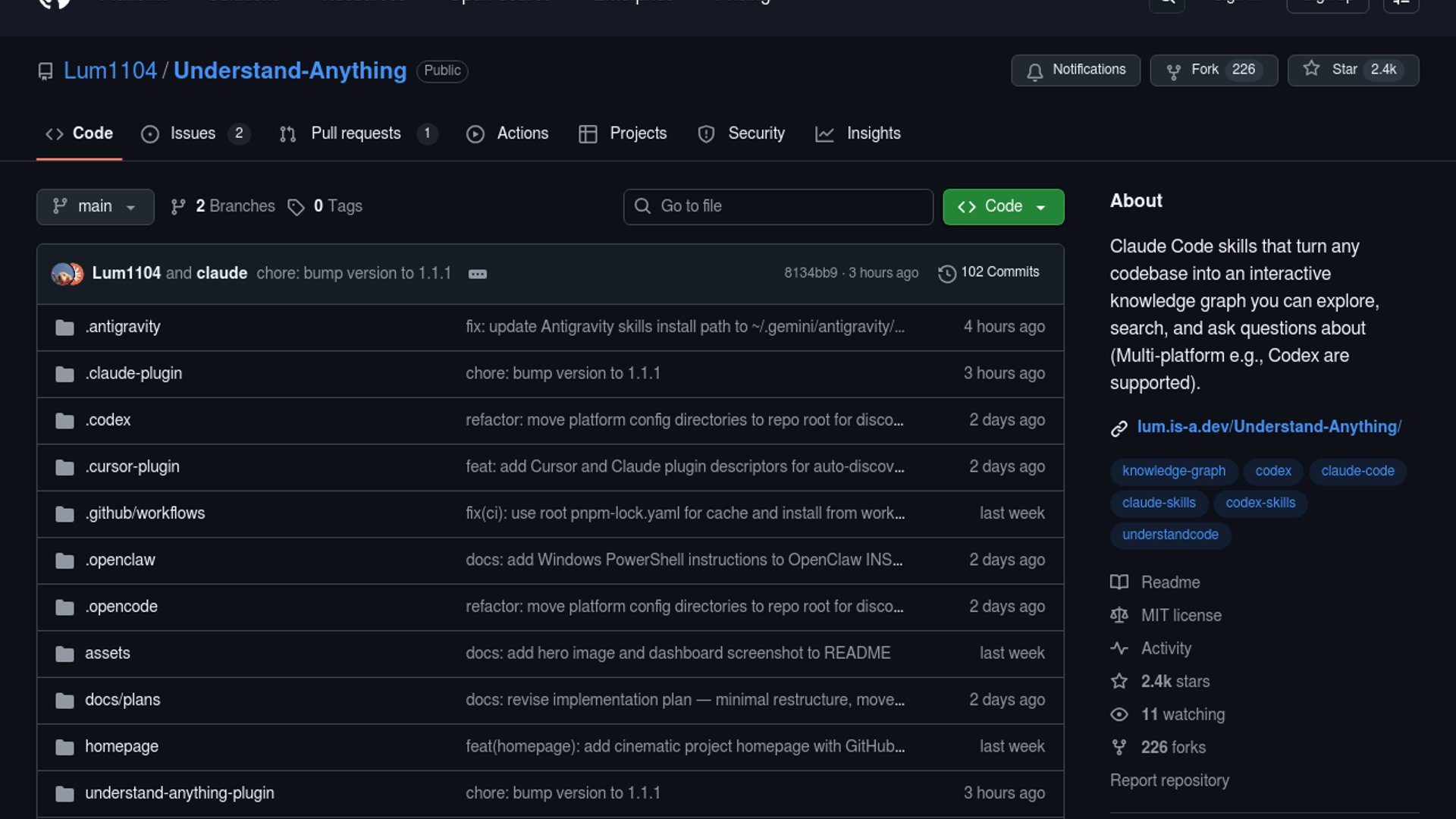Open the Lum1104 owner profile link

[110, 71]
